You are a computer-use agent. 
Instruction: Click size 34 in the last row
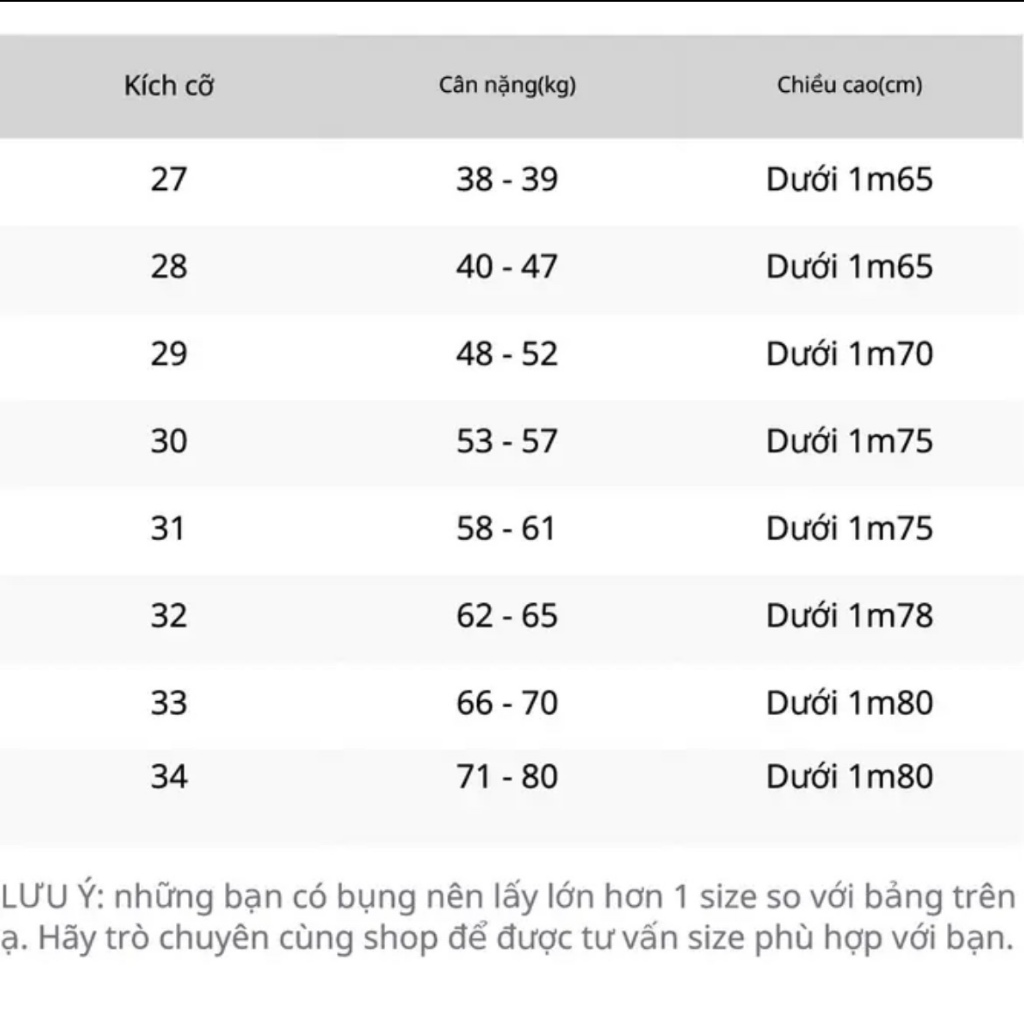point(169,777)
